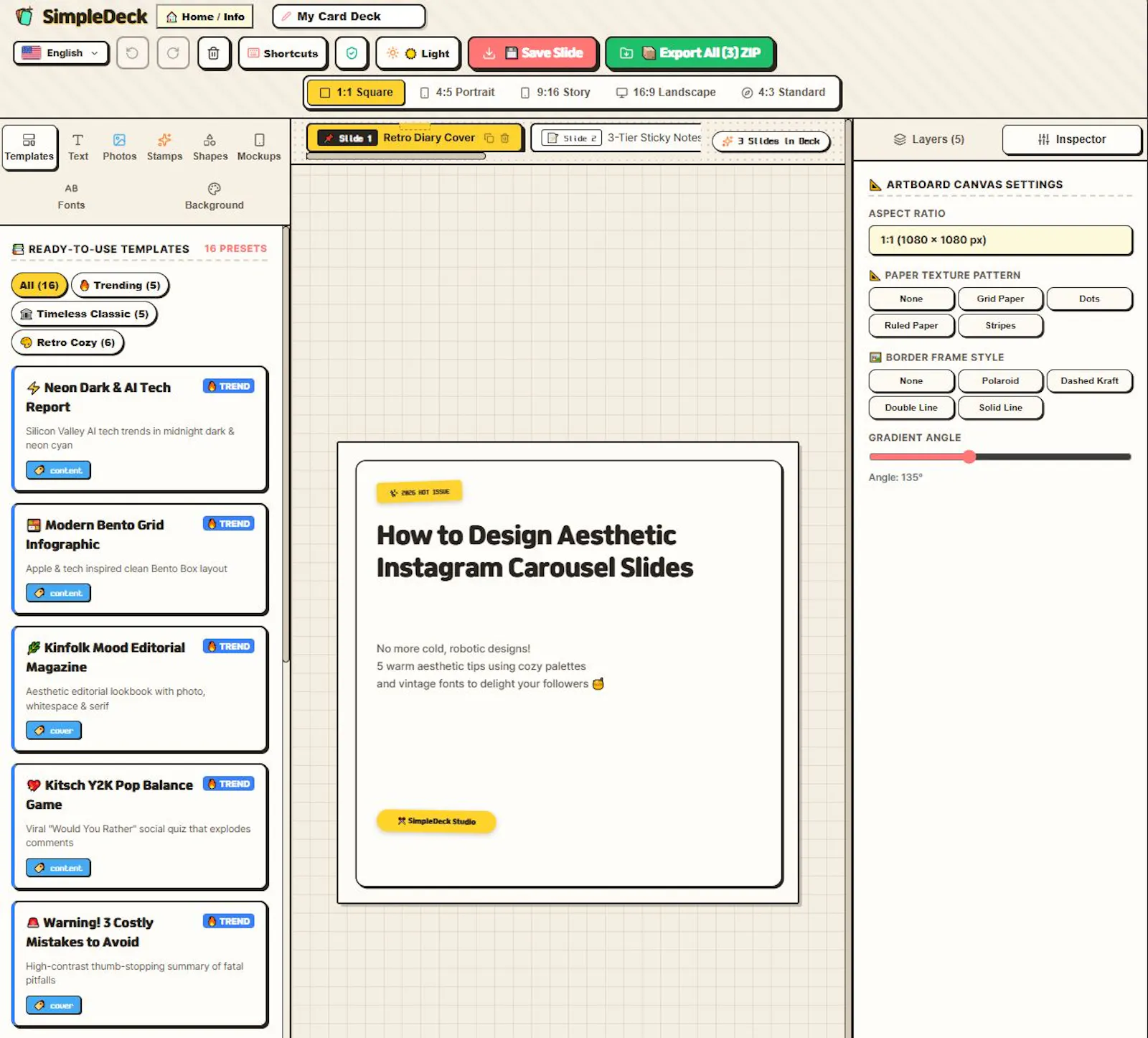Click the Shortcuts keyboard button
Screen dimensions: 1148x1038
pos(283,53)
